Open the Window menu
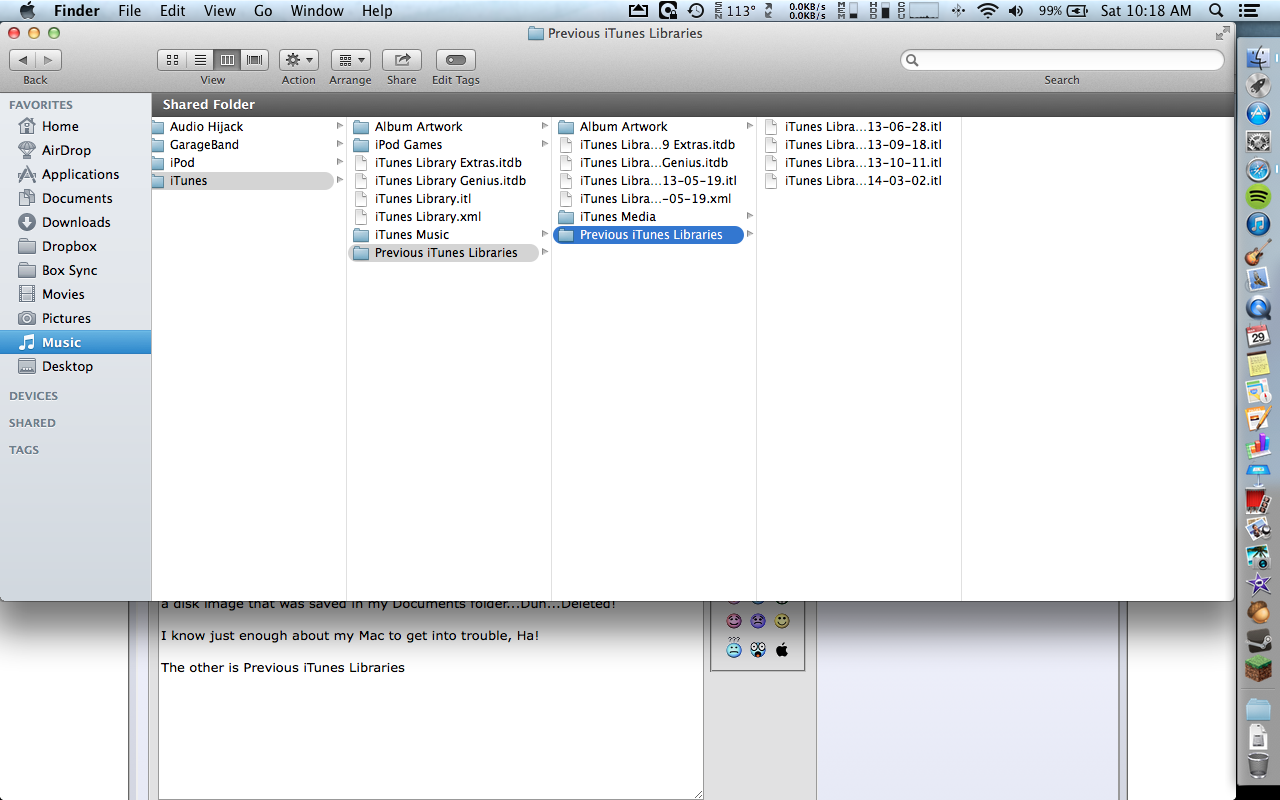Image resolution: width=1280 pixels, height=800 pixels. tap(316, 11)
